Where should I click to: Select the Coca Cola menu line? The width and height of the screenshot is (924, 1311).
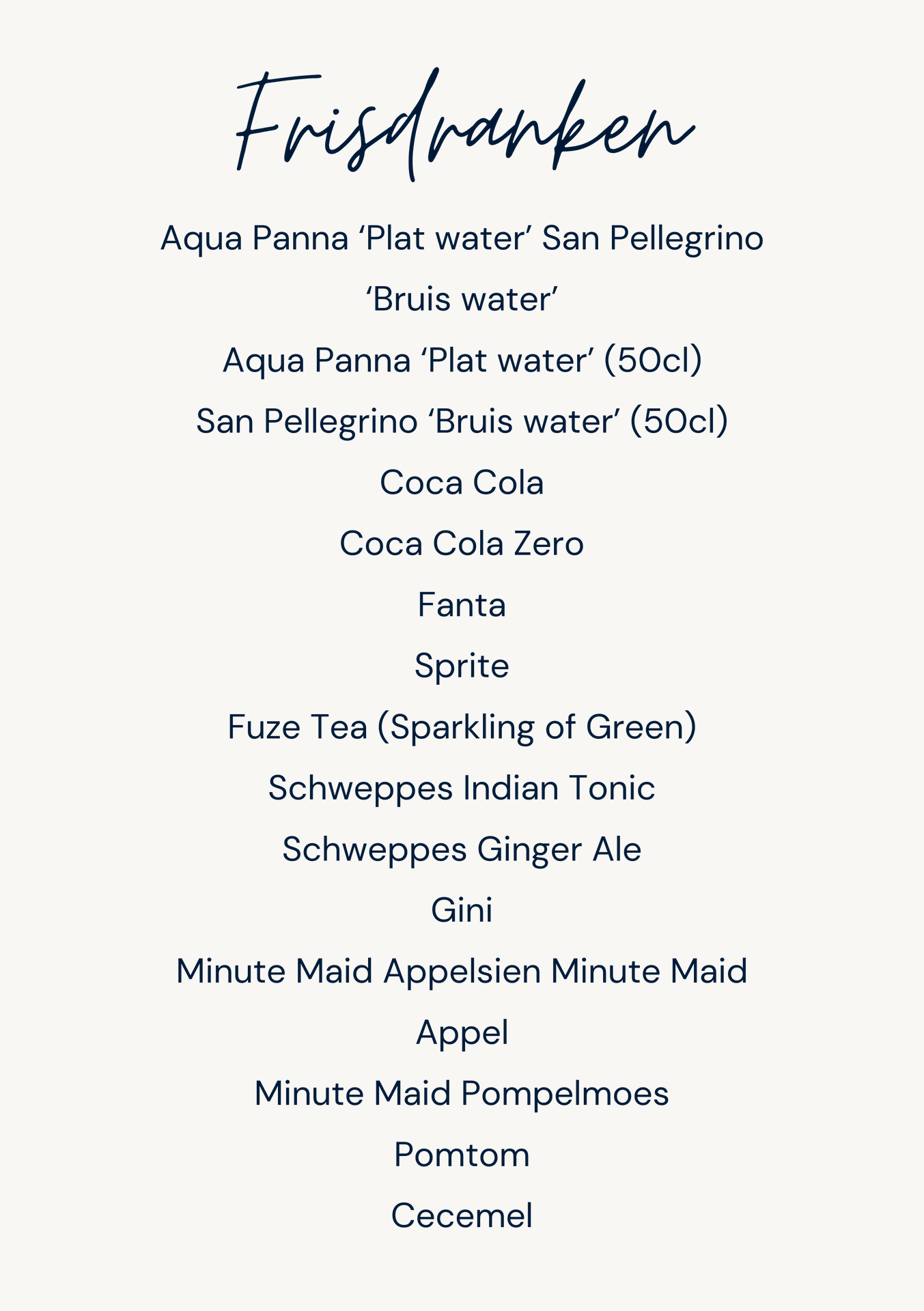462,483
